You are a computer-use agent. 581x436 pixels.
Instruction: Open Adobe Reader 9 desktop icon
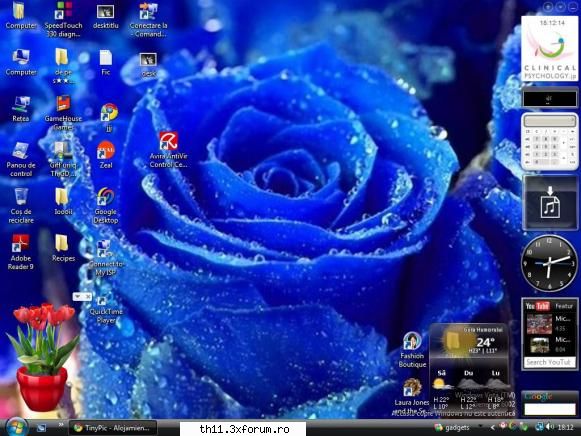point(21,252)
